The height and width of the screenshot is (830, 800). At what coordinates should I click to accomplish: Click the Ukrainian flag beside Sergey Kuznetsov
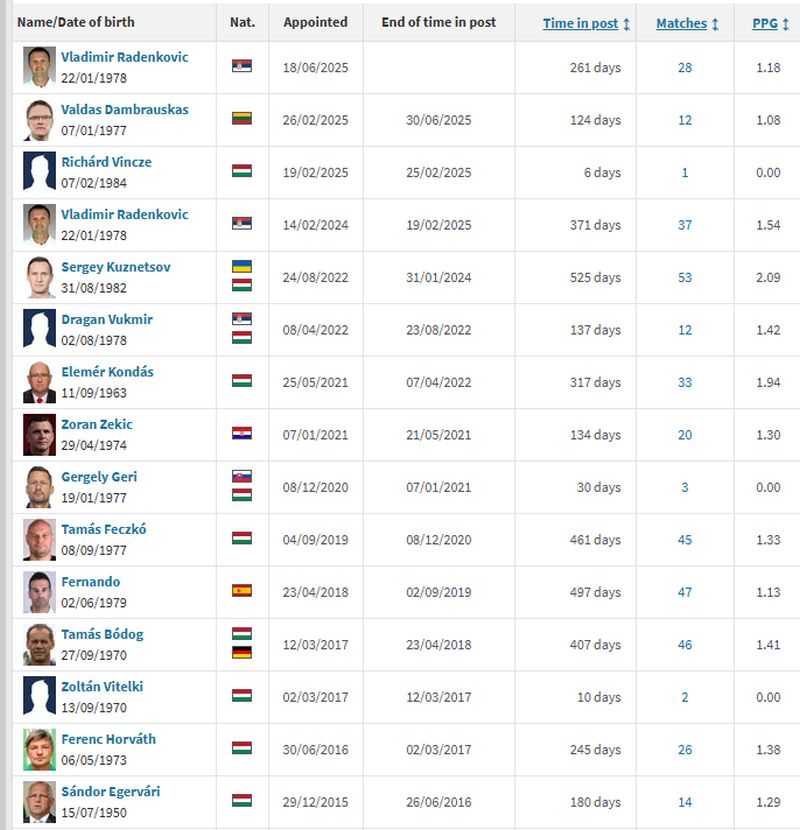point(242,267)
